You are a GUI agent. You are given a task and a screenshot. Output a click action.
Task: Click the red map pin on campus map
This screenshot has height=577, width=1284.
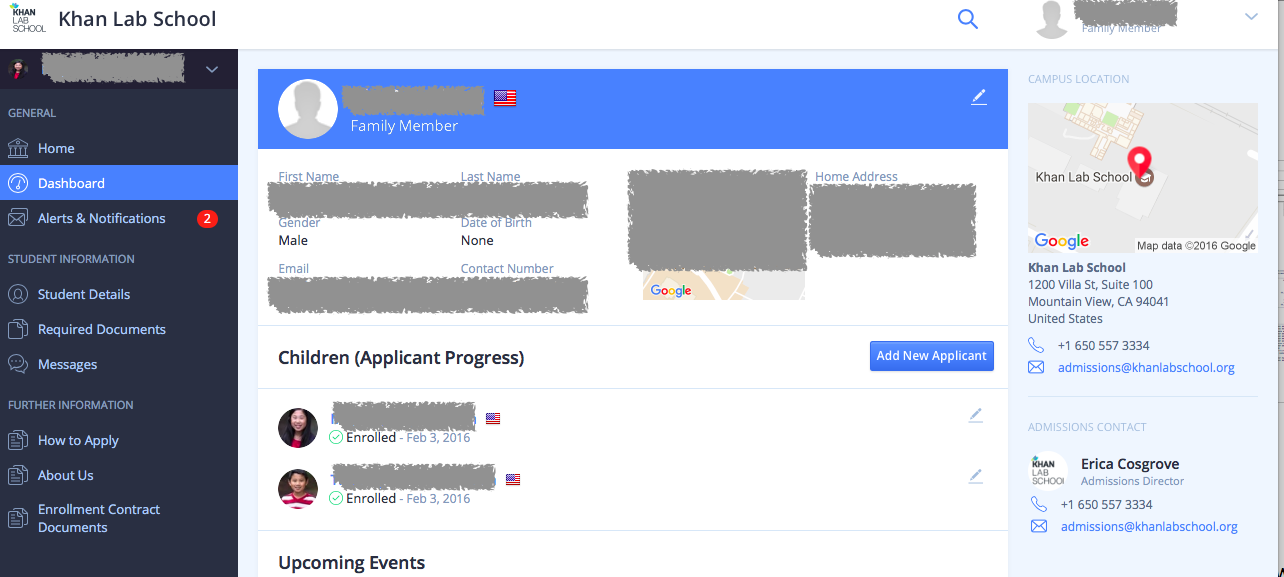click(1140, 163)
